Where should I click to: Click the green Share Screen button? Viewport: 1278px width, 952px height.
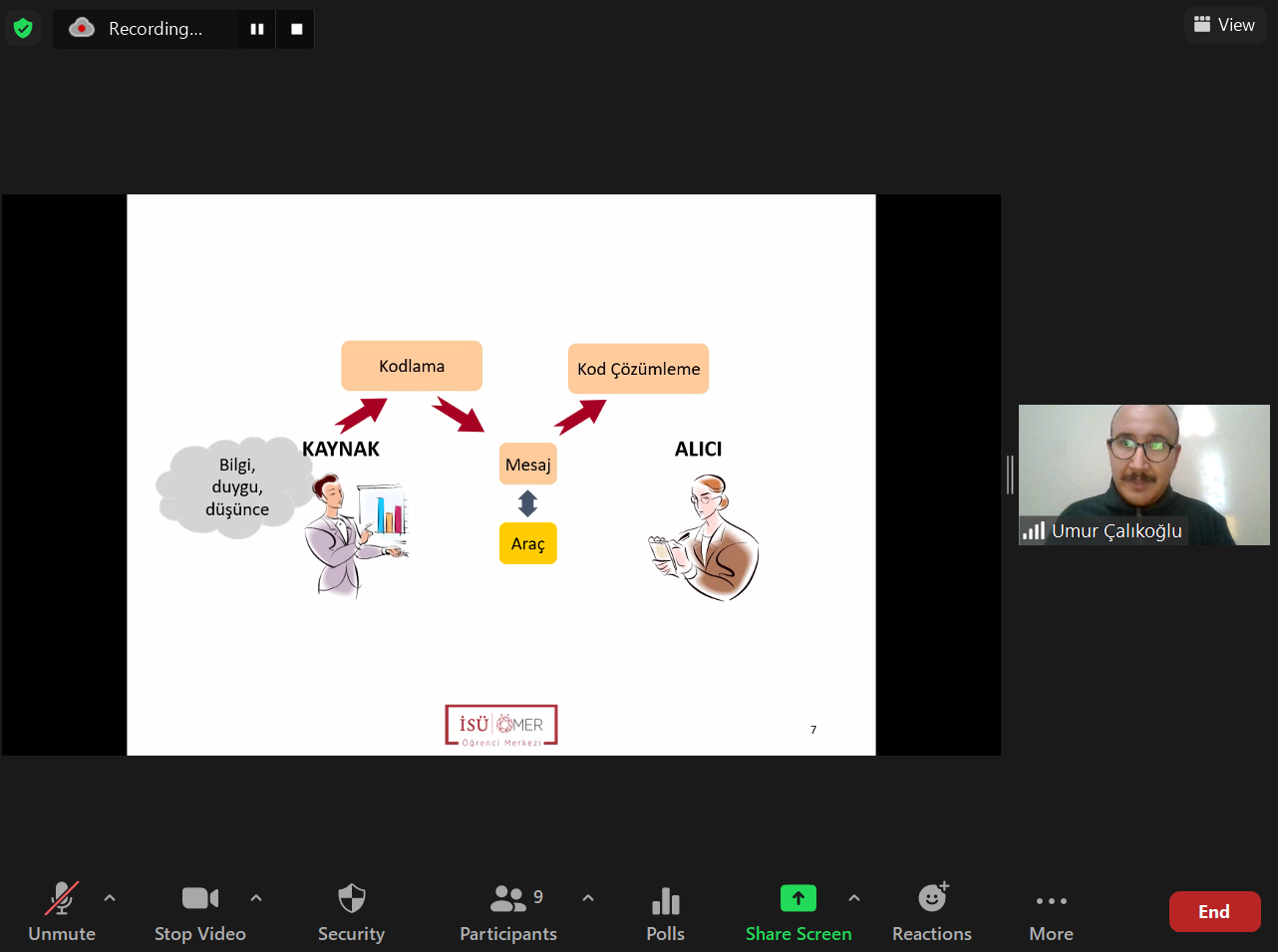[798, 911]
